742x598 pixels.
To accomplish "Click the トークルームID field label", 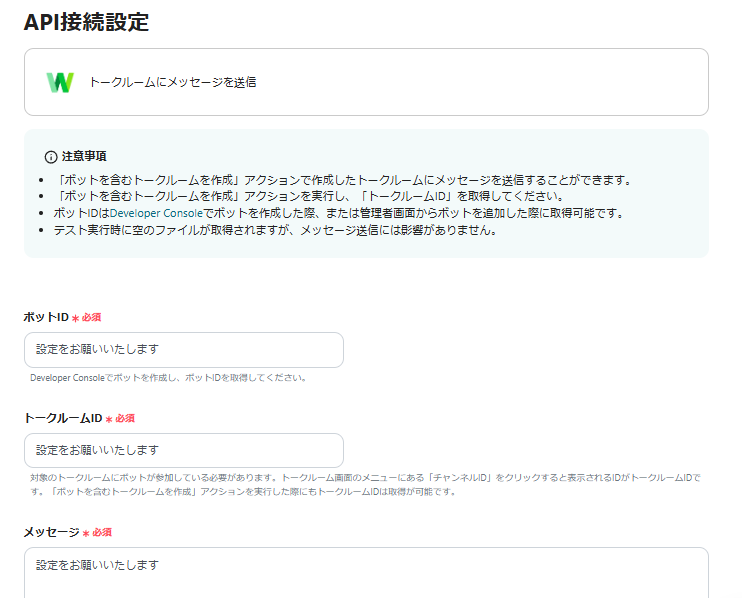I will (x=63, y=418).
